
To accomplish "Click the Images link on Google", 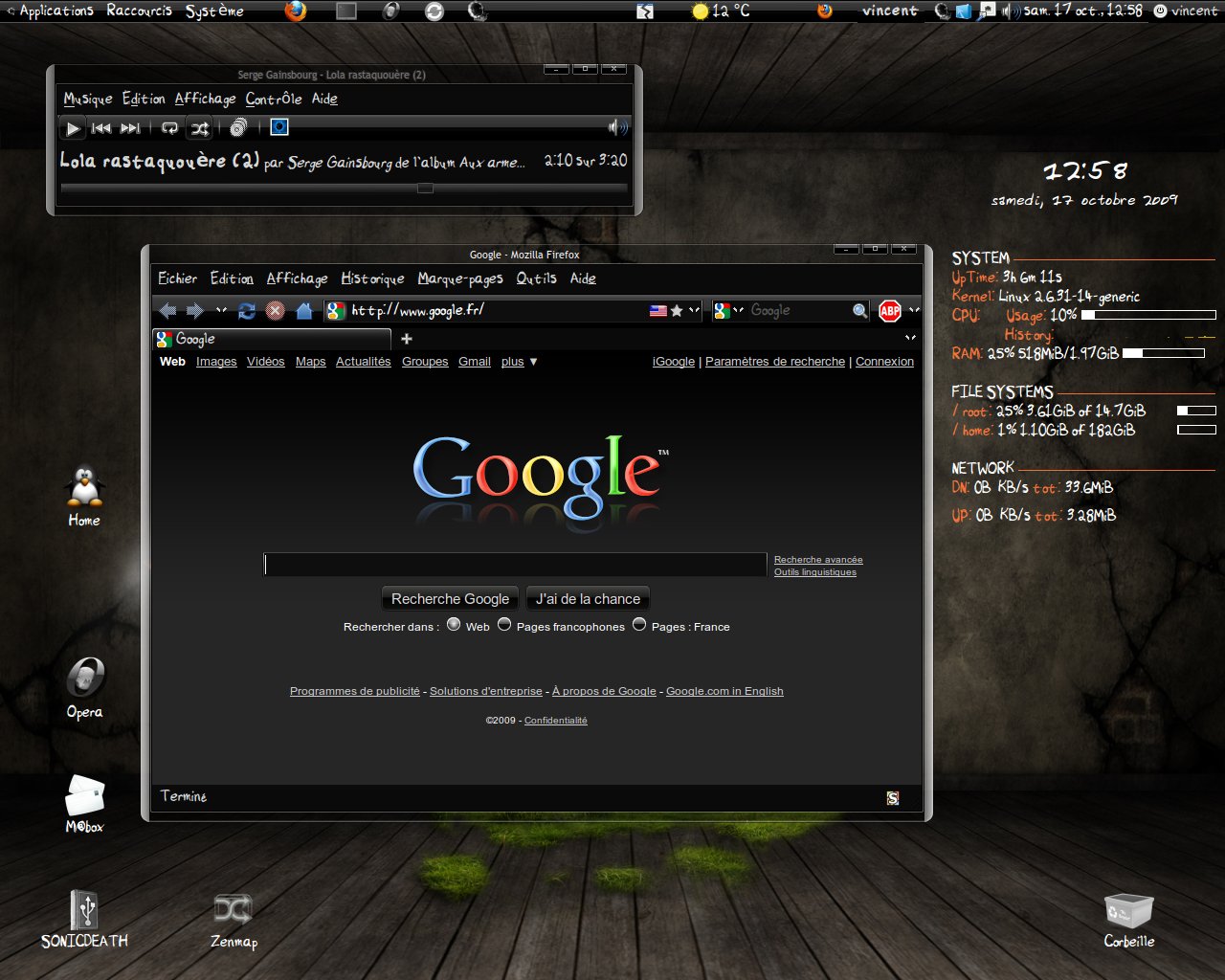I will [x=216, y=362].
